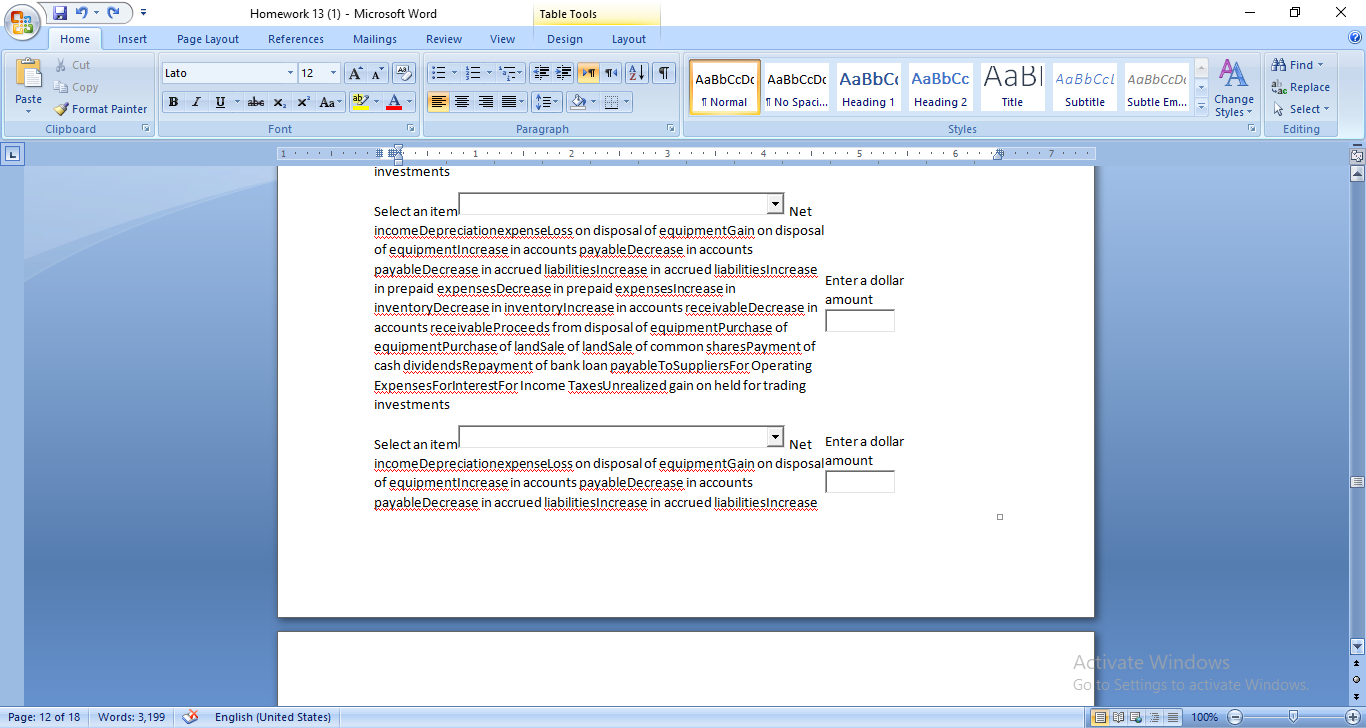The image size is (1366, 728).
Task: Open the font name dropdown
Action: [x=290, y=73]
